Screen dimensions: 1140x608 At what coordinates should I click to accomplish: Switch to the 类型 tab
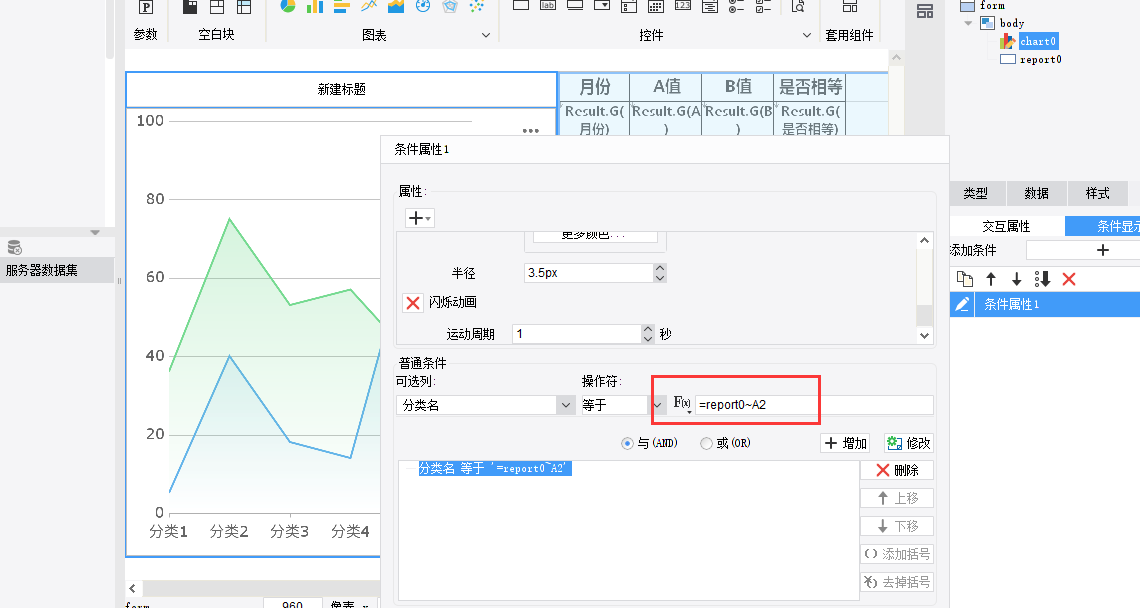point(976,193)
